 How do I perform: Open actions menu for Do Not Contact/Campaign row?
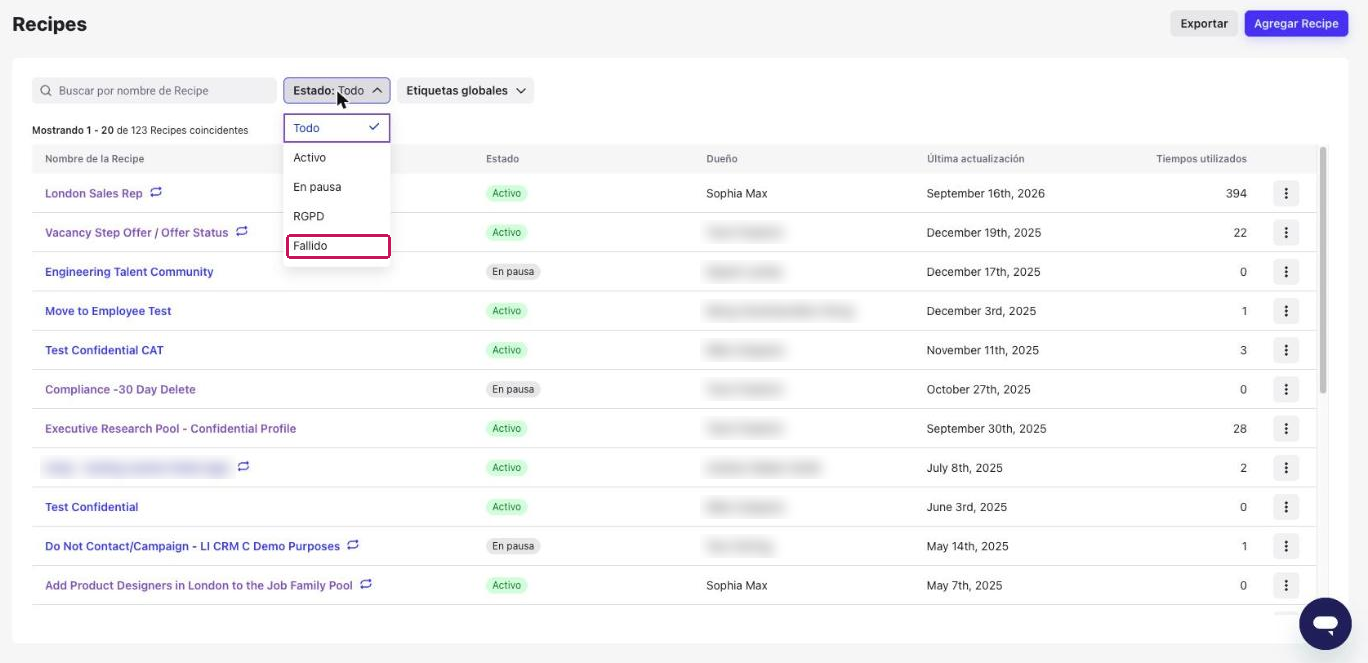click(1286, 546)
